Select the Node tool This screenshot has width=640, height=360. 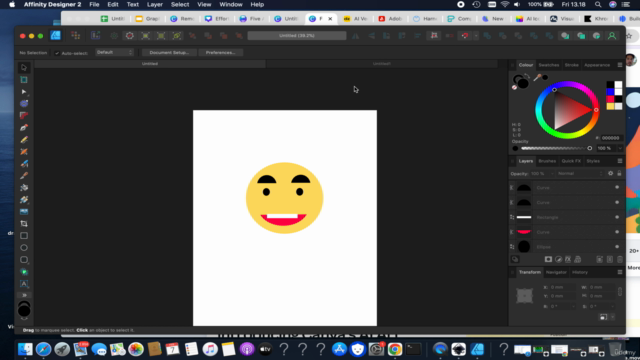(x=24, y=92)
